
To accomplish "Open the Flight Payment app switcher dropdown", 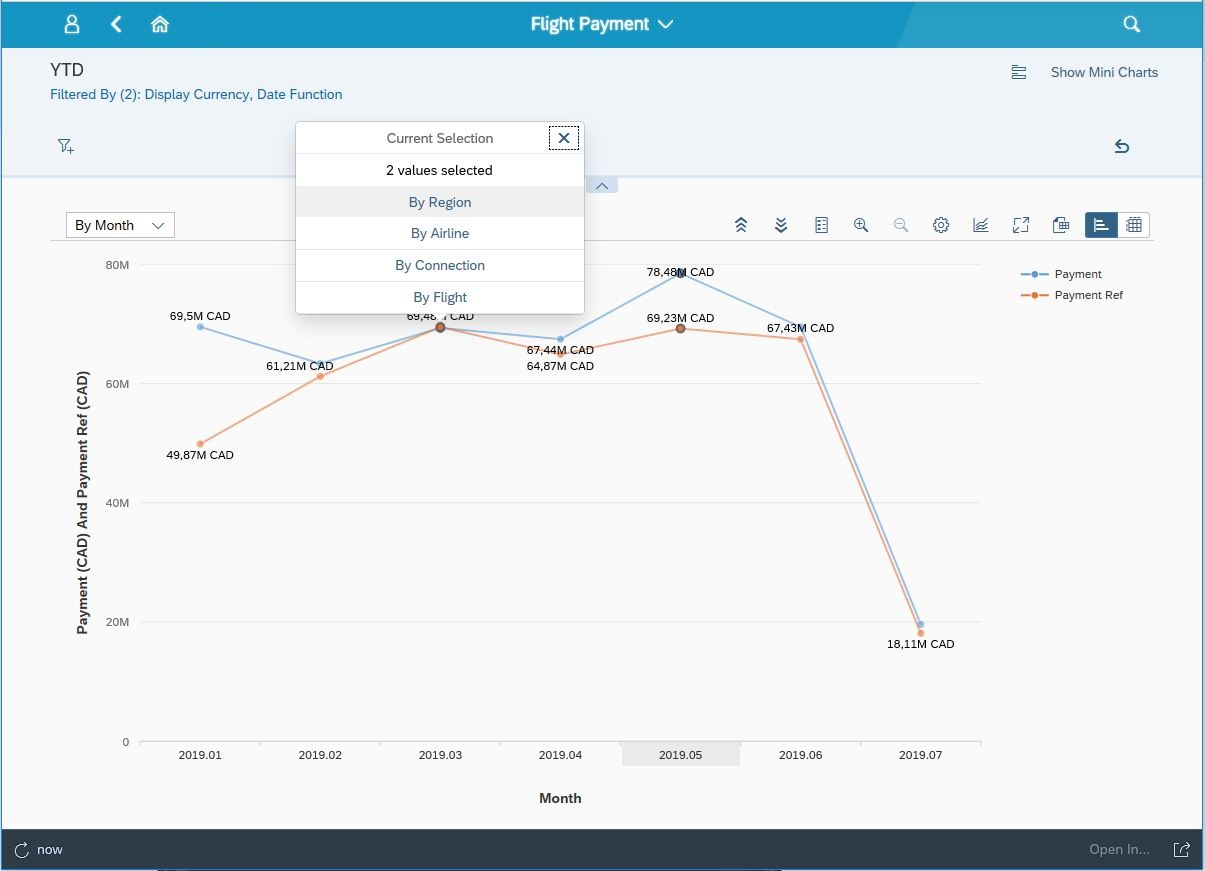I will pyautogui.click(x=602, y=23).
